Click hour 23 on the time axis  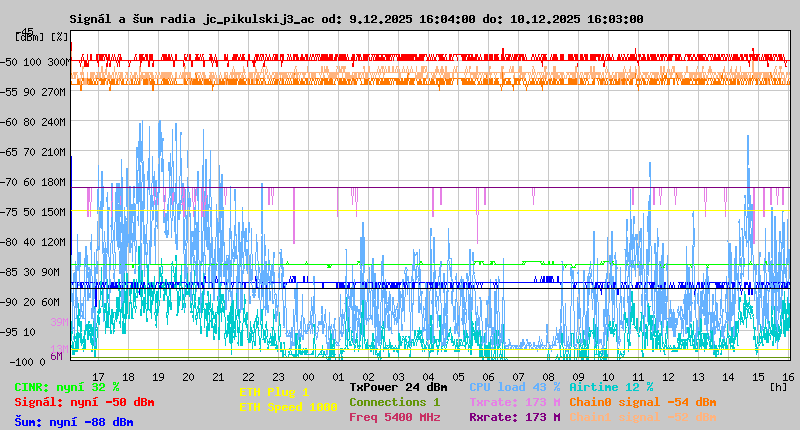pyautogui.click(x=278, y=376)
